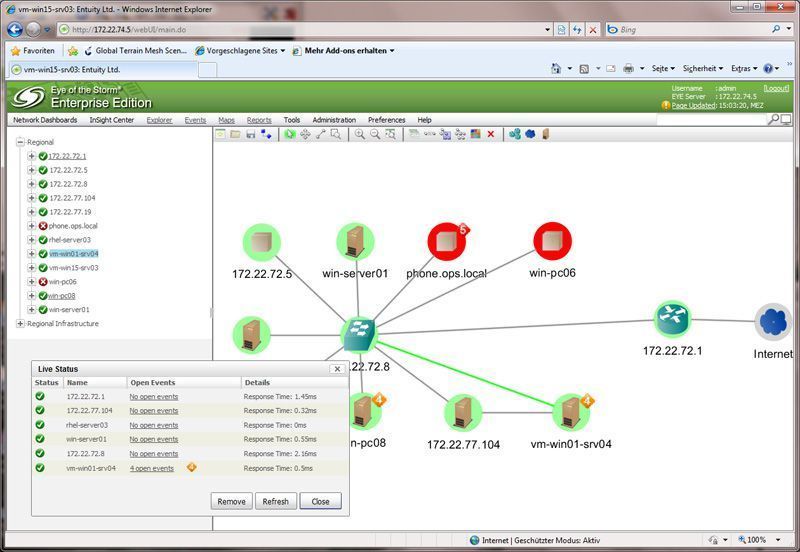The image size is (800, 552).
Task: Select the zoom-to-area magnifier tool
Action: click(x=335, y=134)
